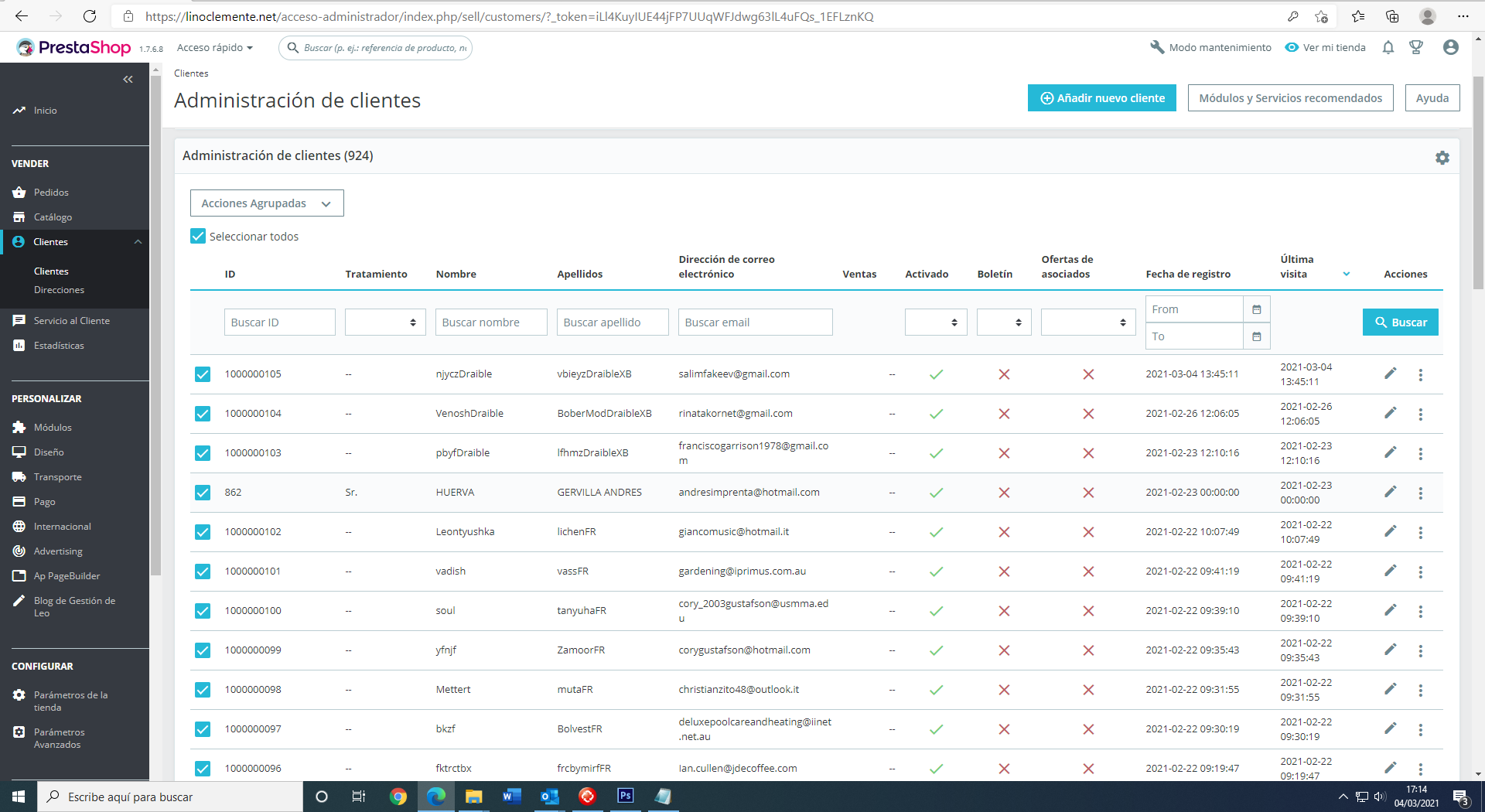Image resolution: width=1485 pixels, height=812 pixels.
Task: Open Photoshop from the Windows taskbar
Action: [625, 796]
